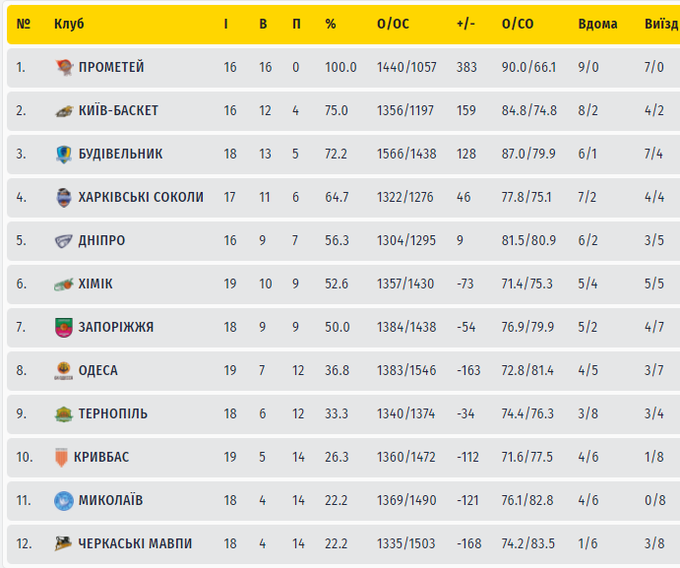Screen dimensions: 680x568
Task: Click the Клуб column header
Action: point(69,24)
